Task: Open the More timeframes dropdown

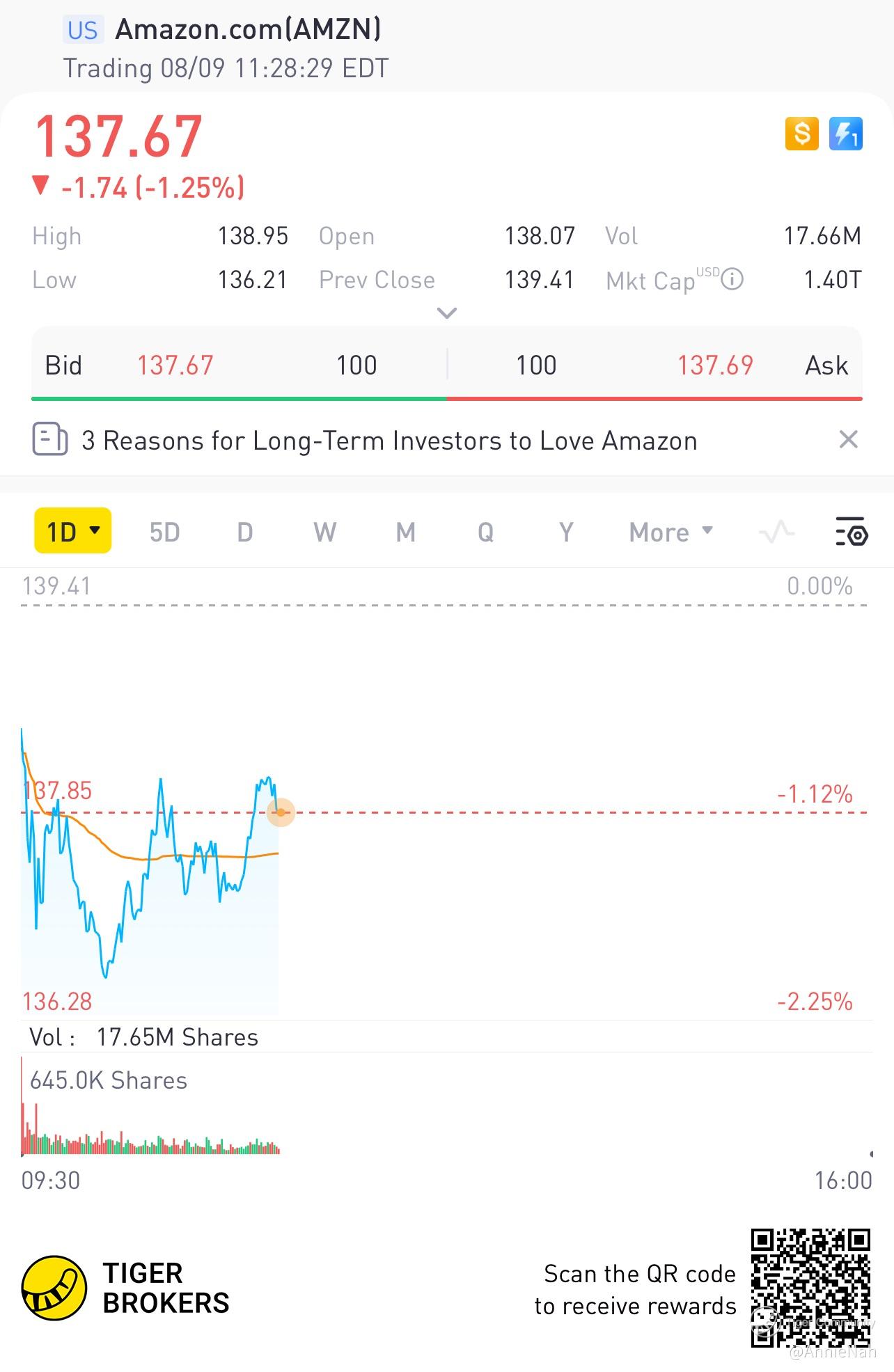Action: pos(671,533)
